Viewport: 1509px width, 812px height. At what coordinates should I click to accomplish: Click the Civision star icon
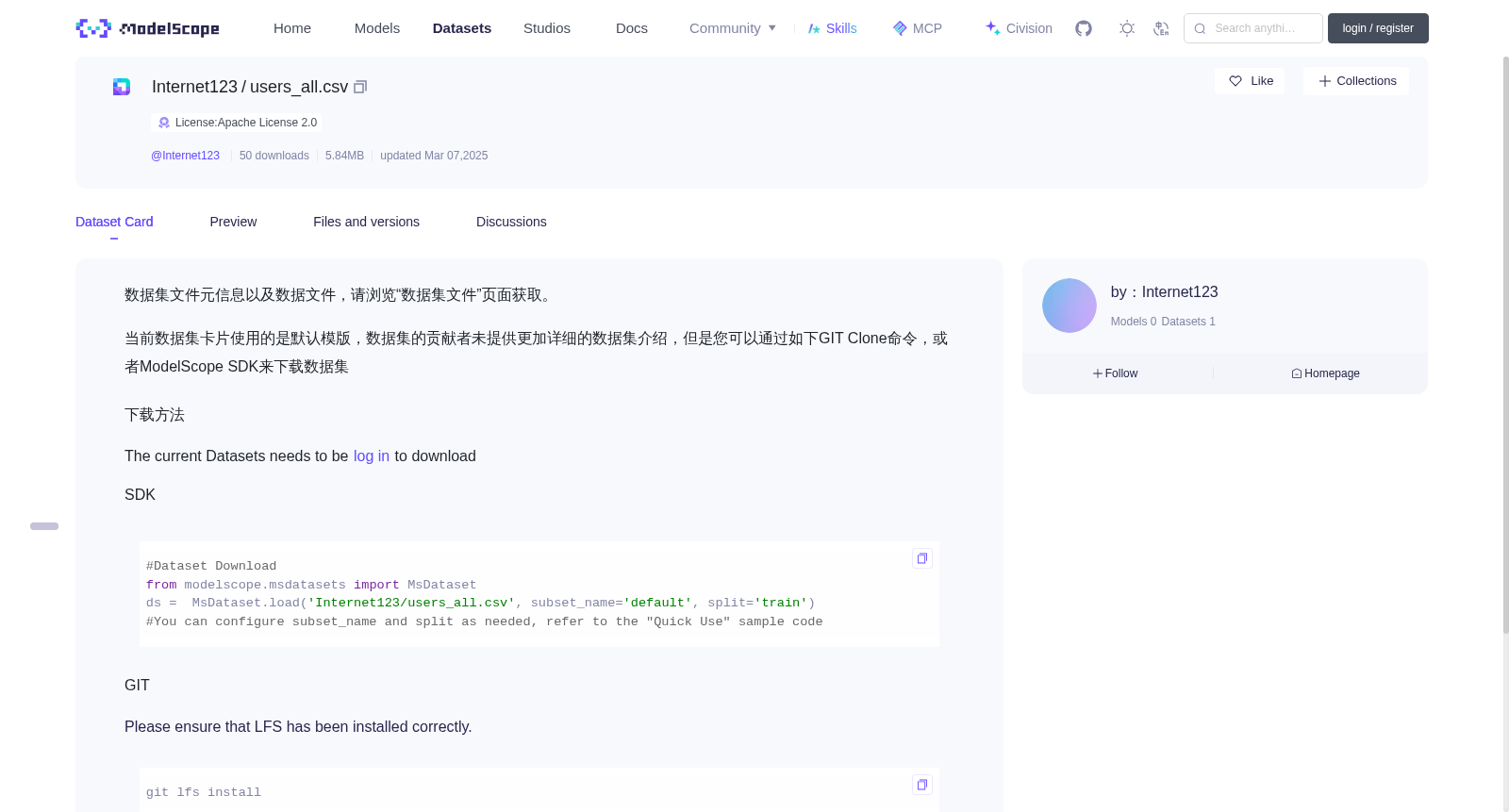click(x=992, y=27)
